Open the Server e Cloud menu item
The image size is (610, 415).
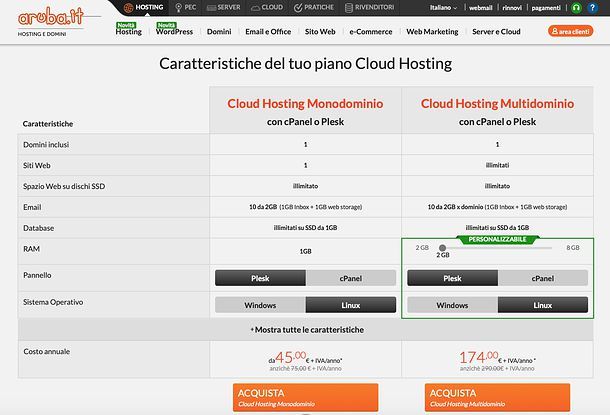tap(496, 32)
